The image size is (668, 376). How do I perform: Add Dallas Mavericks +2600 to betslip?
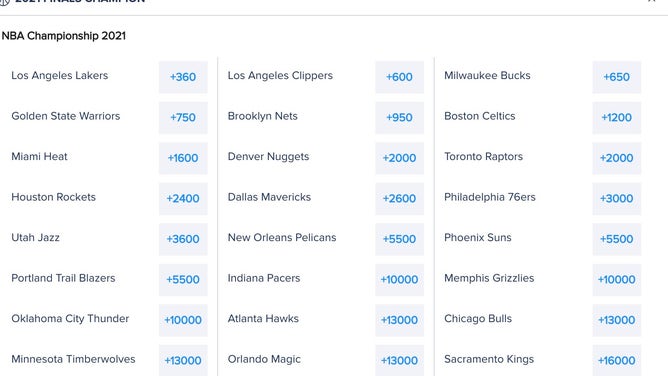[x=400, y=198]
